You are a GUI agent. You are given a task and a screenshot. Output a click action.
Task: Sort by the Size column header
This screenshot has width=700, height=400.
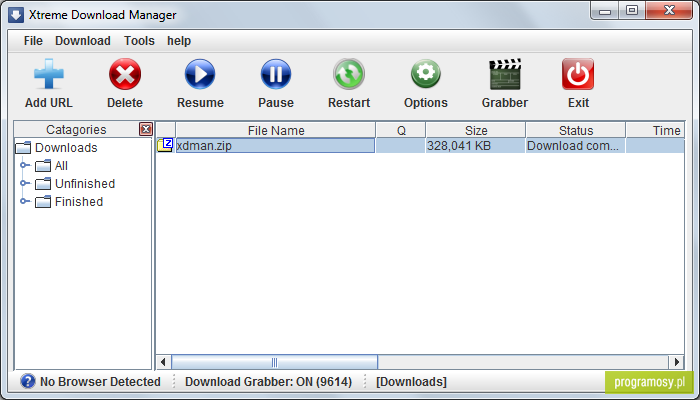(x=476, y=130)
